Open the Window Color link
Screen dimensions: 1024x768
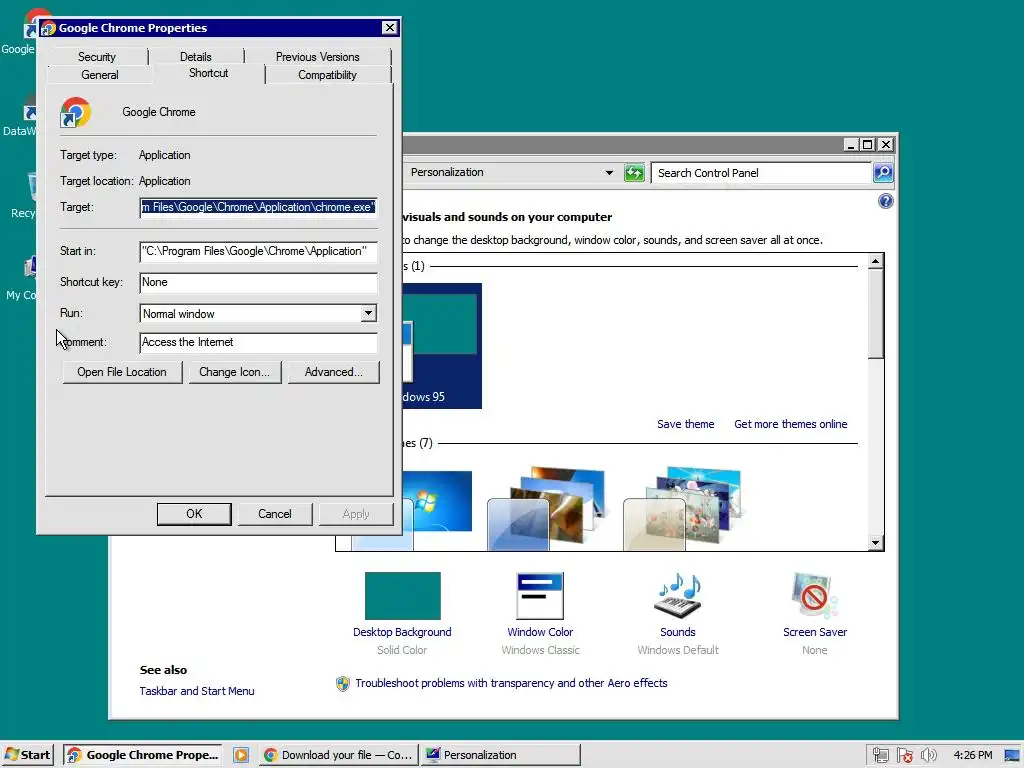[539, 632]
